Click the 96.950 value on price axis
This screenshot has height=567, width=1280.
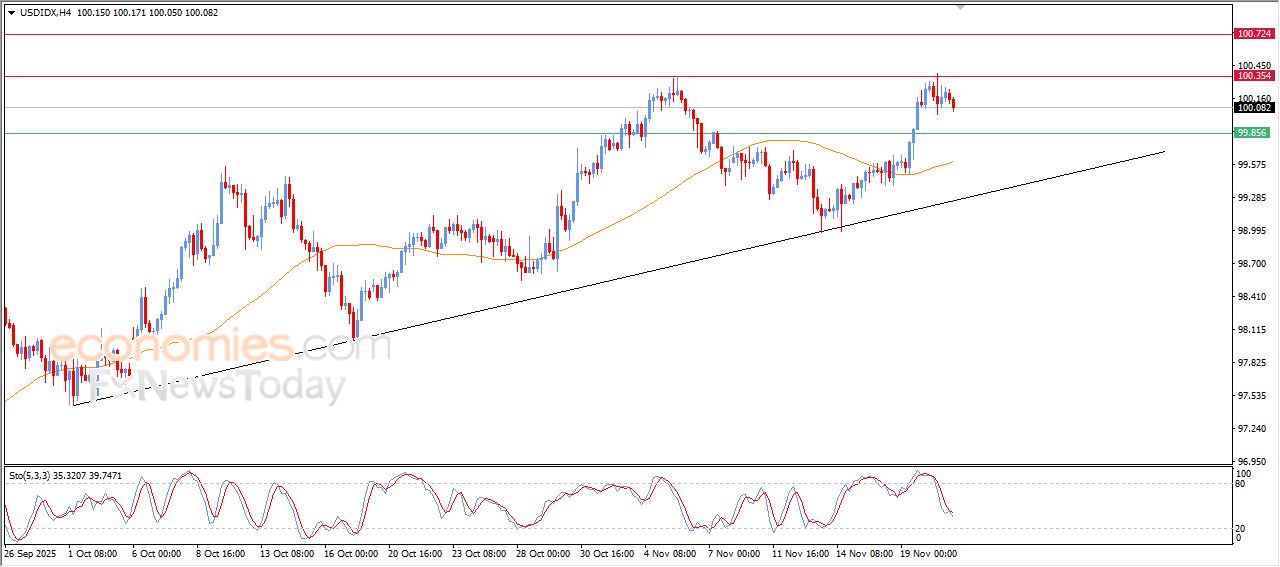click(1252, 462)
